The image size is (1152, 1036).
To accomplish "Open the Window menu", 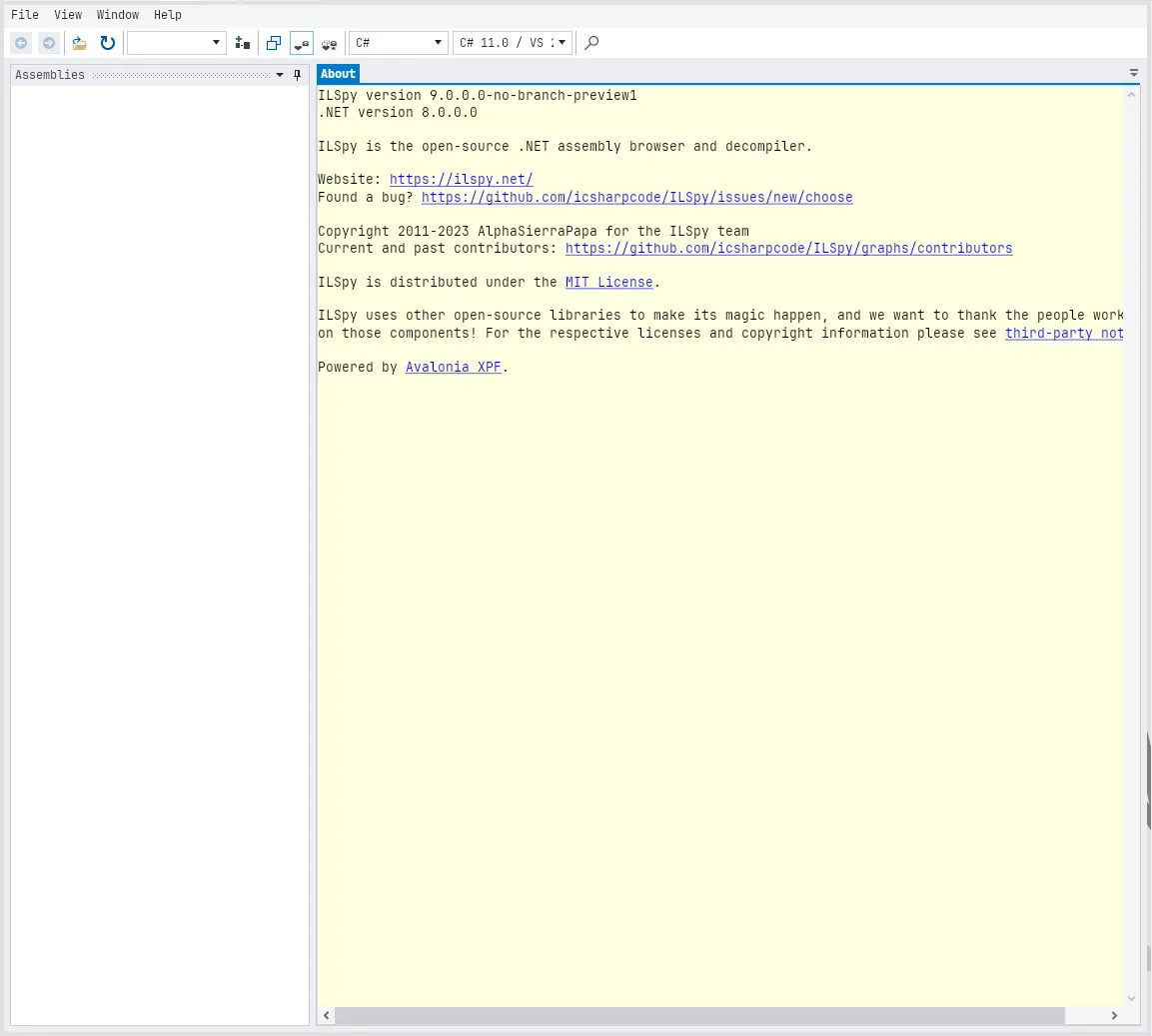I will 118,15.
